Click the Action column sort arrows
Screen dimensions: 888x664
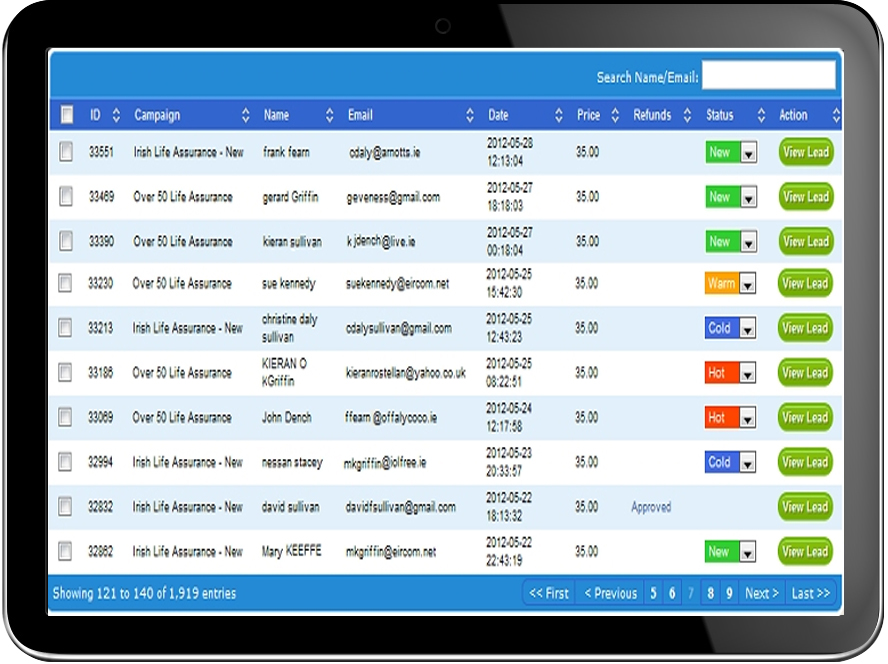tap(838, 114)
